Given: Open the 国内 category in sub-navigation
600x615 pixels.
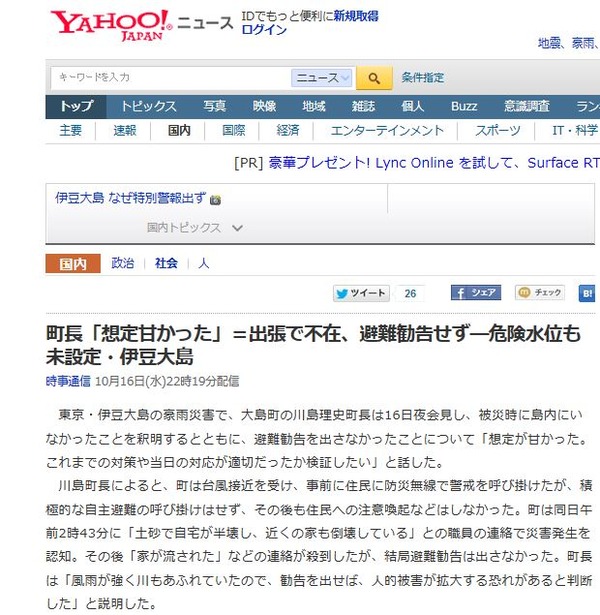Looking at the screenshot, I should [x=179, y=130].
